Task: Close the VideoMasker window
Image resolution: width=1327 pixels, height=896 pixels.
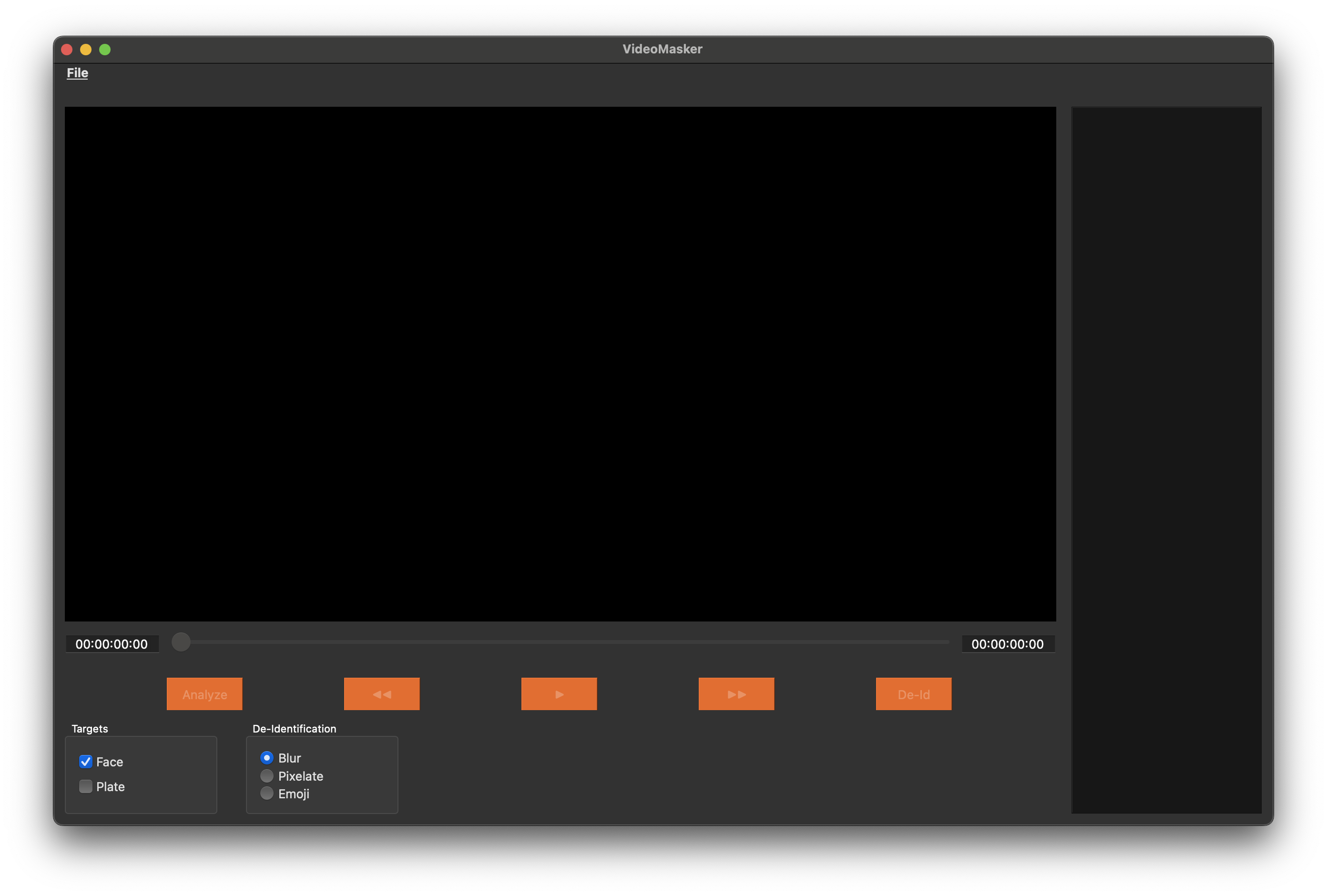Action: click(x=67, y=50)
